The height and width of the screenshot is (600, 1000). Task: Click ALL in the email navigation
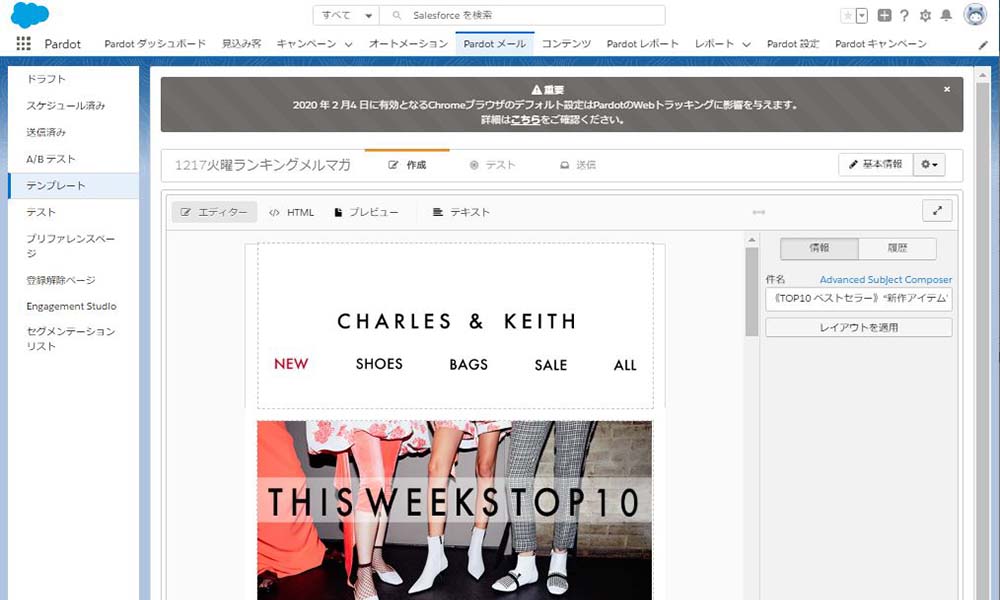point(625,365)
